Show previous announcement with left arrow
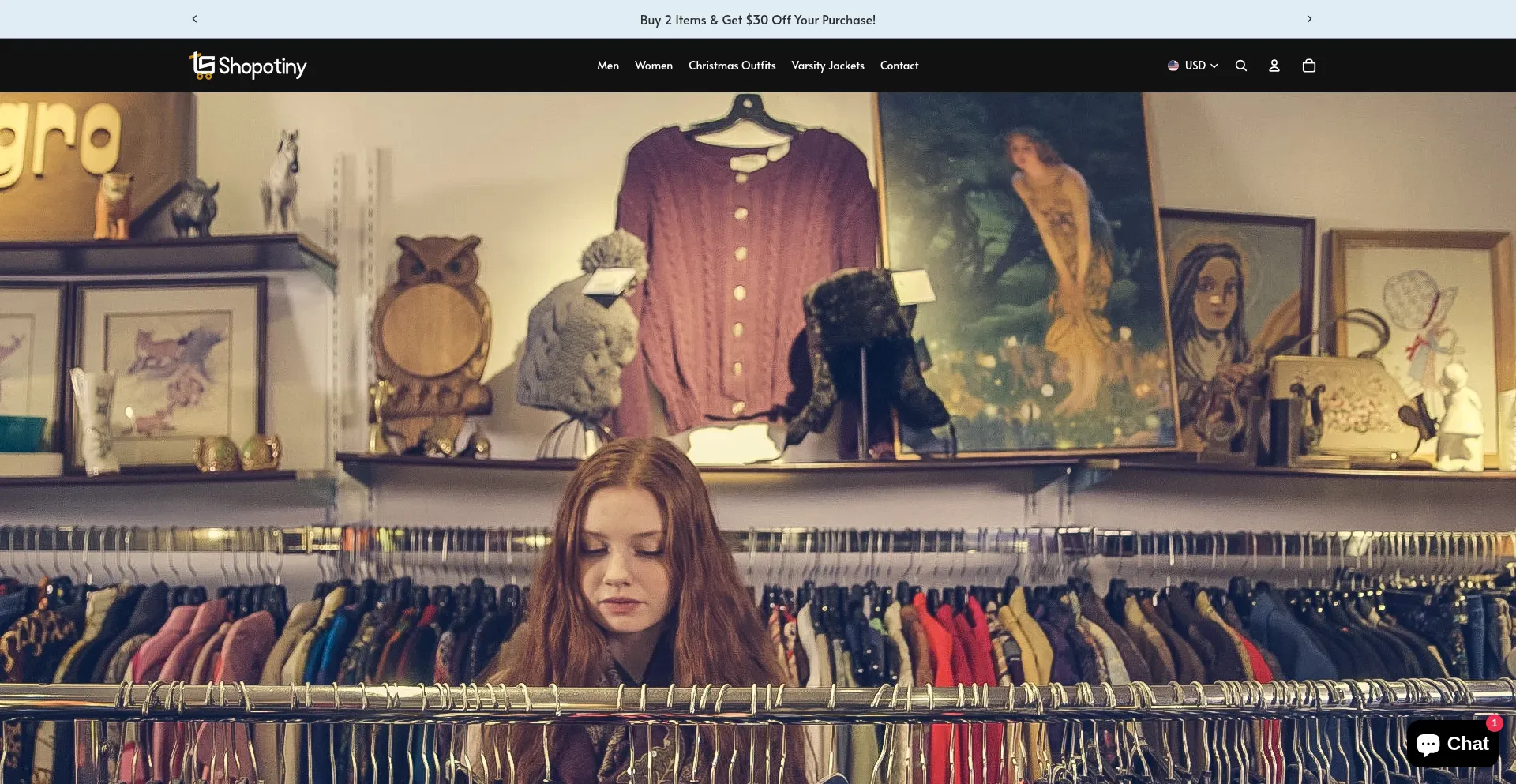Viewport: 1516px width, 784px height. tap(194, 19)
